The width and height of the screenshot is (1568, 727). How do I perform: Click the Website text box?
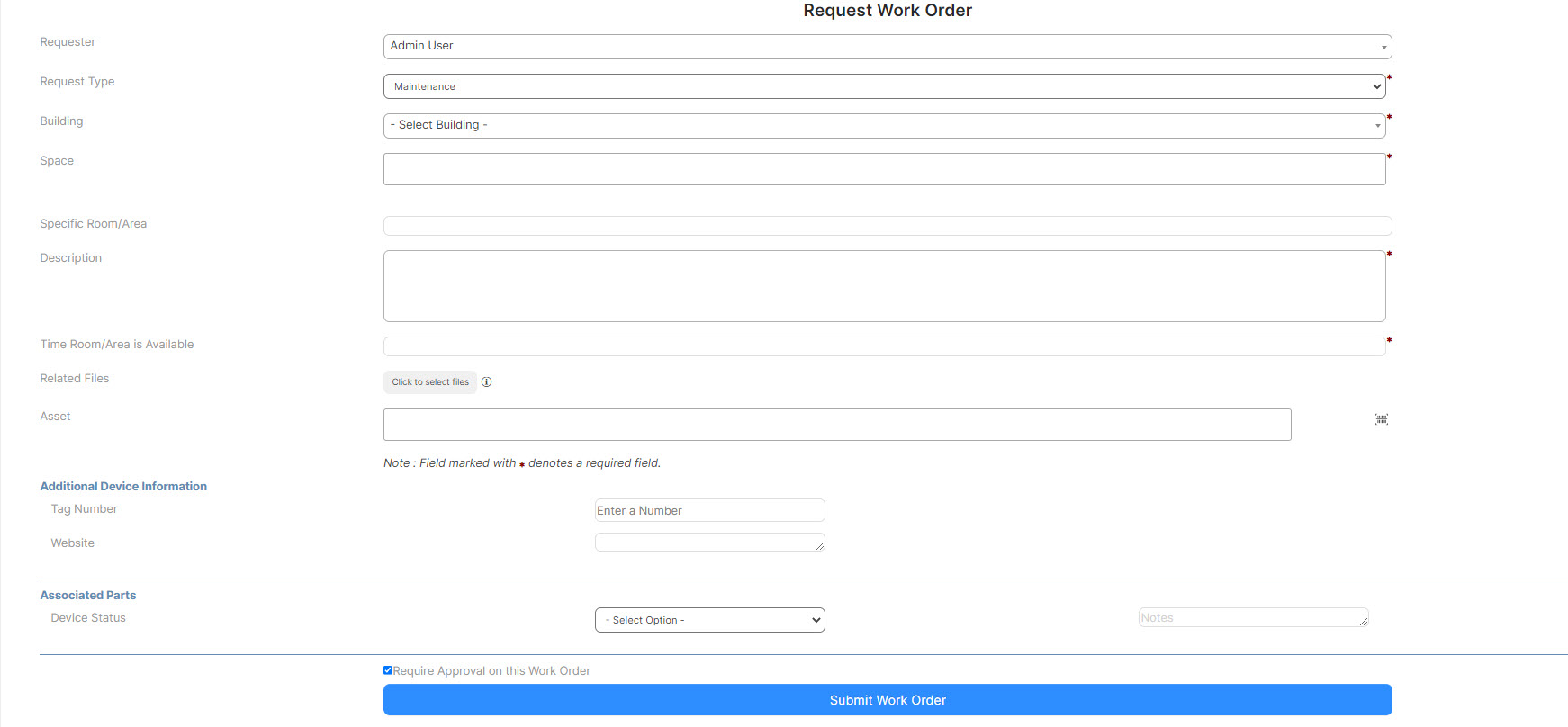point(710,542)
